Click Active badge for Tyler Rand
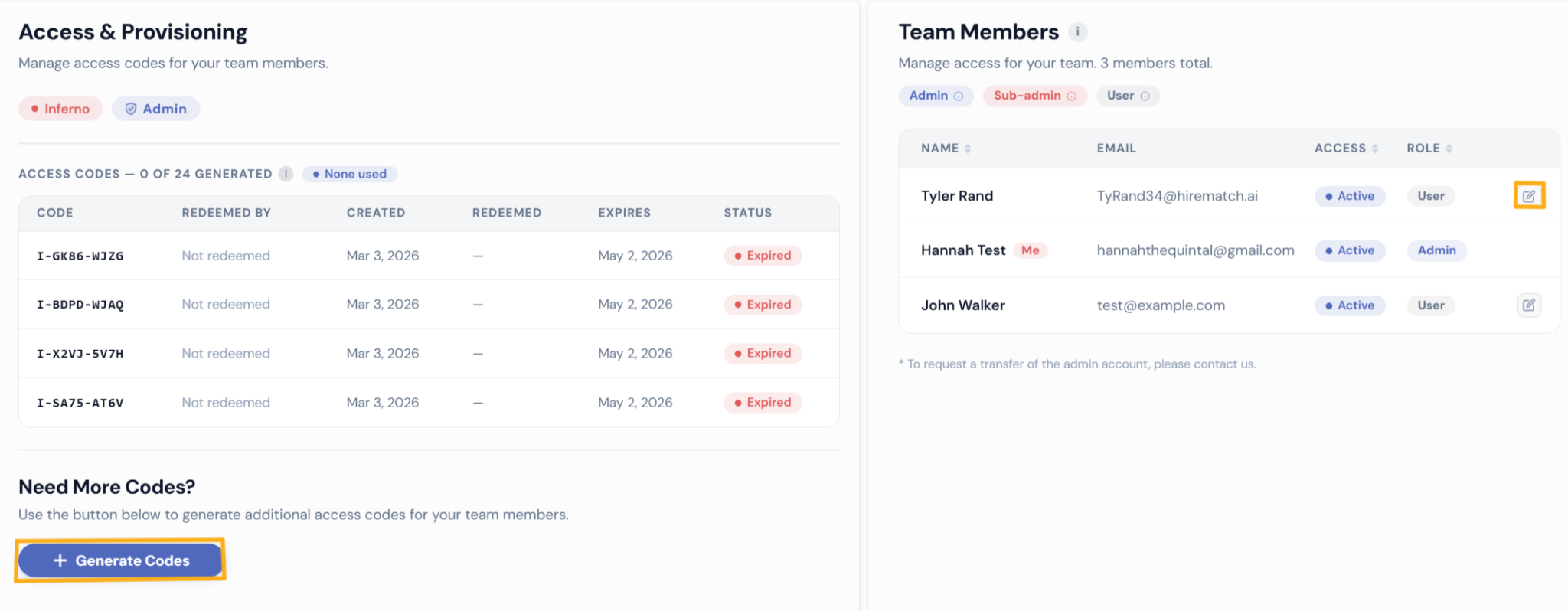1568x611 pixels. pyautogui.click(x=1350, y=196)
